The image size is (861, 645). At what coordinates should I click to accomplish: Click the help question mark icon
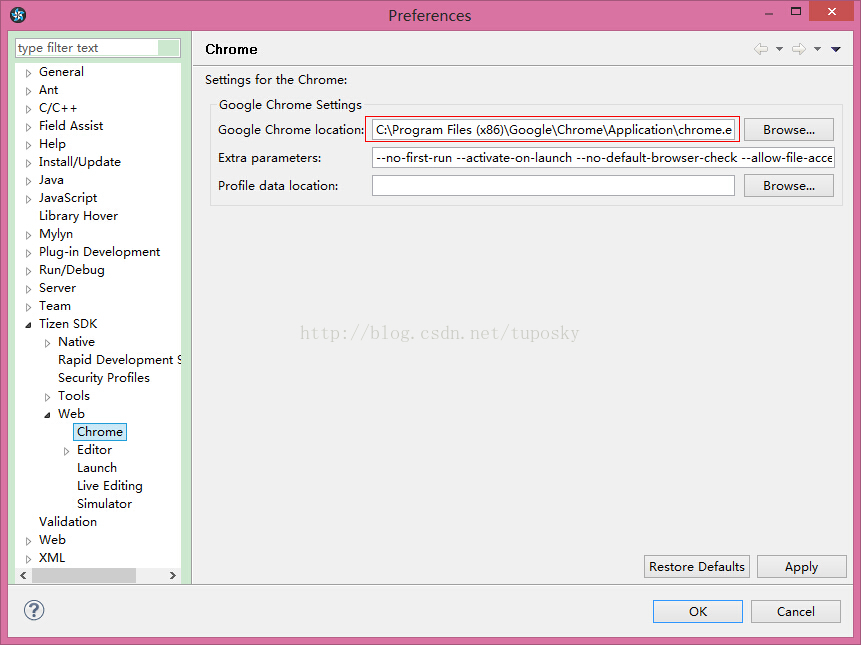(34, 610)
